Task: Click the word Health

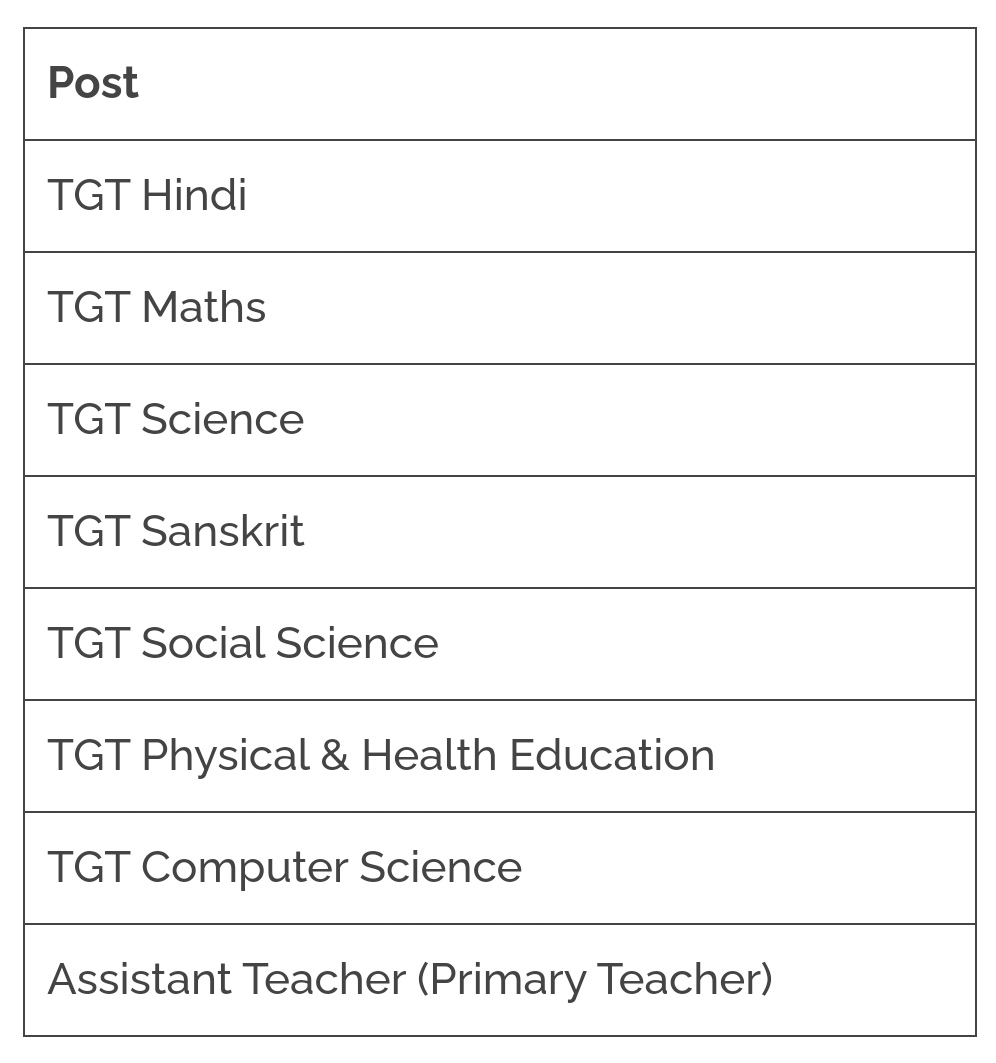Action: 429,755
